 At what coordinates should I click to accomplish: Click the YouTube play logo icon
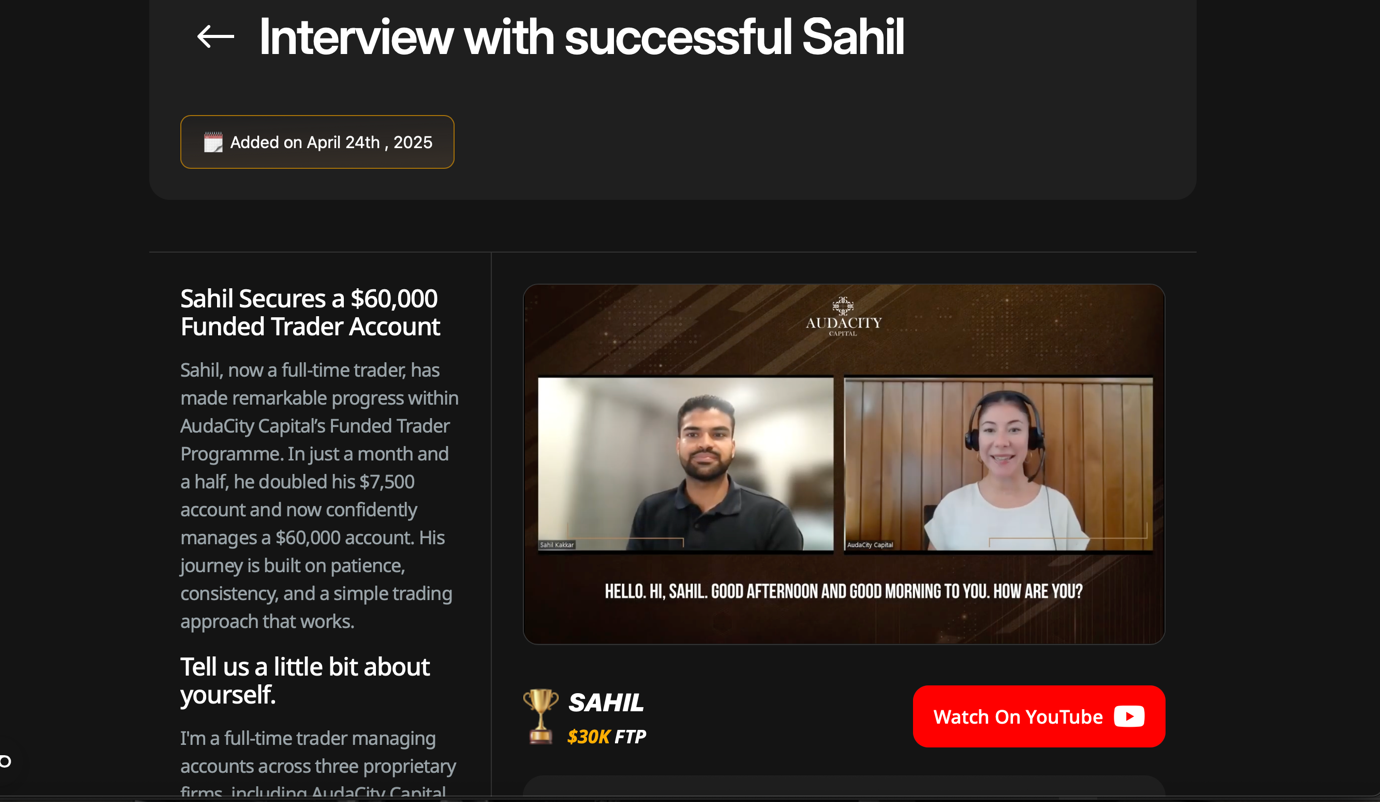[x=1129, y=716]
